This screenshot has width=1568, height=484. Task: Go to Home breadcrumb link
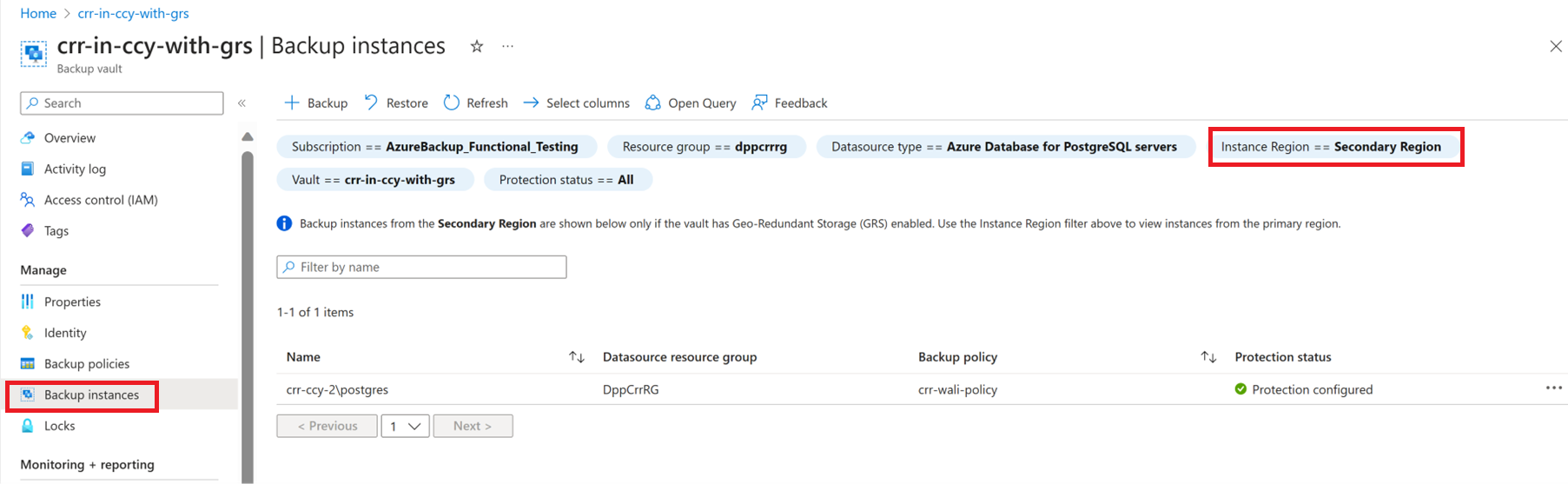(38, 13)
